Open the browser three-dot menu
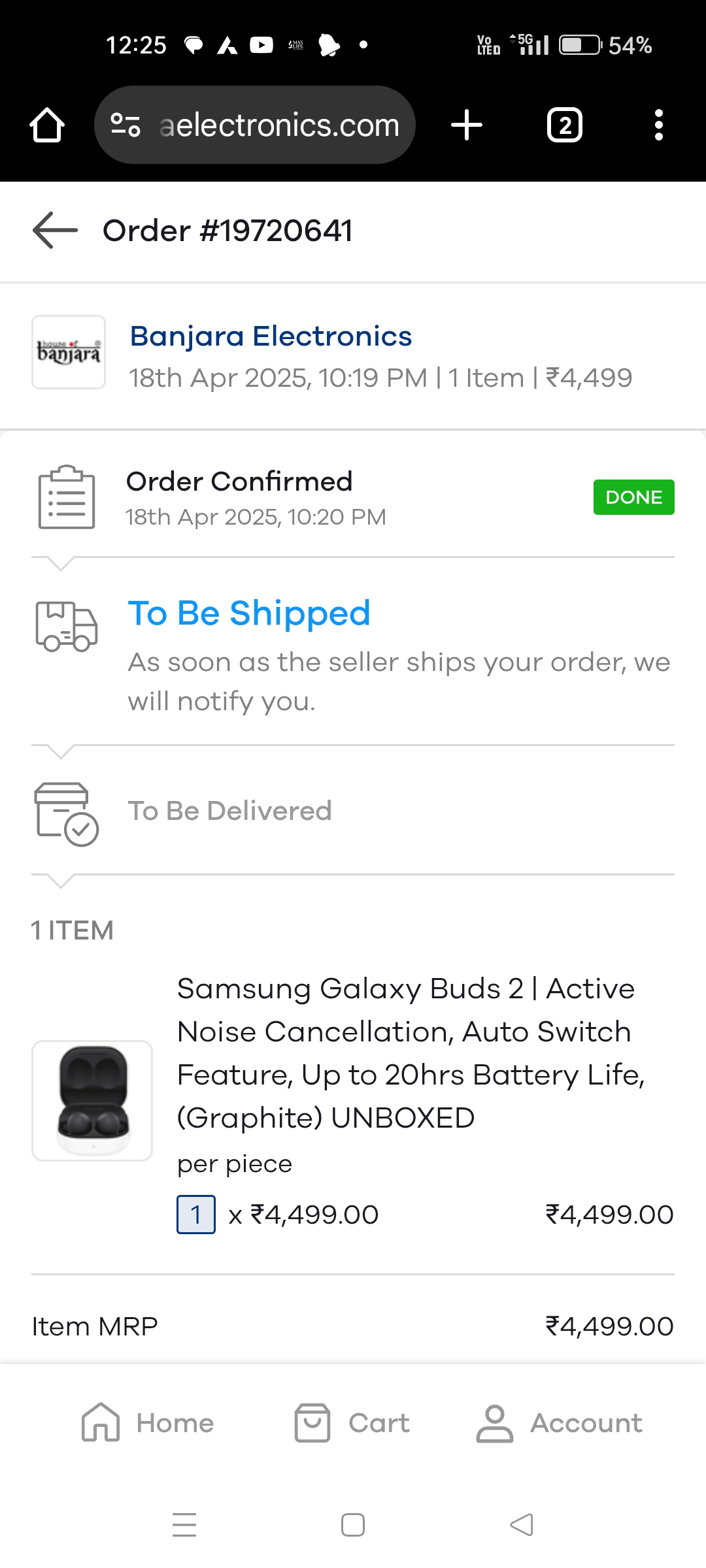 click(x=659, y=125)
